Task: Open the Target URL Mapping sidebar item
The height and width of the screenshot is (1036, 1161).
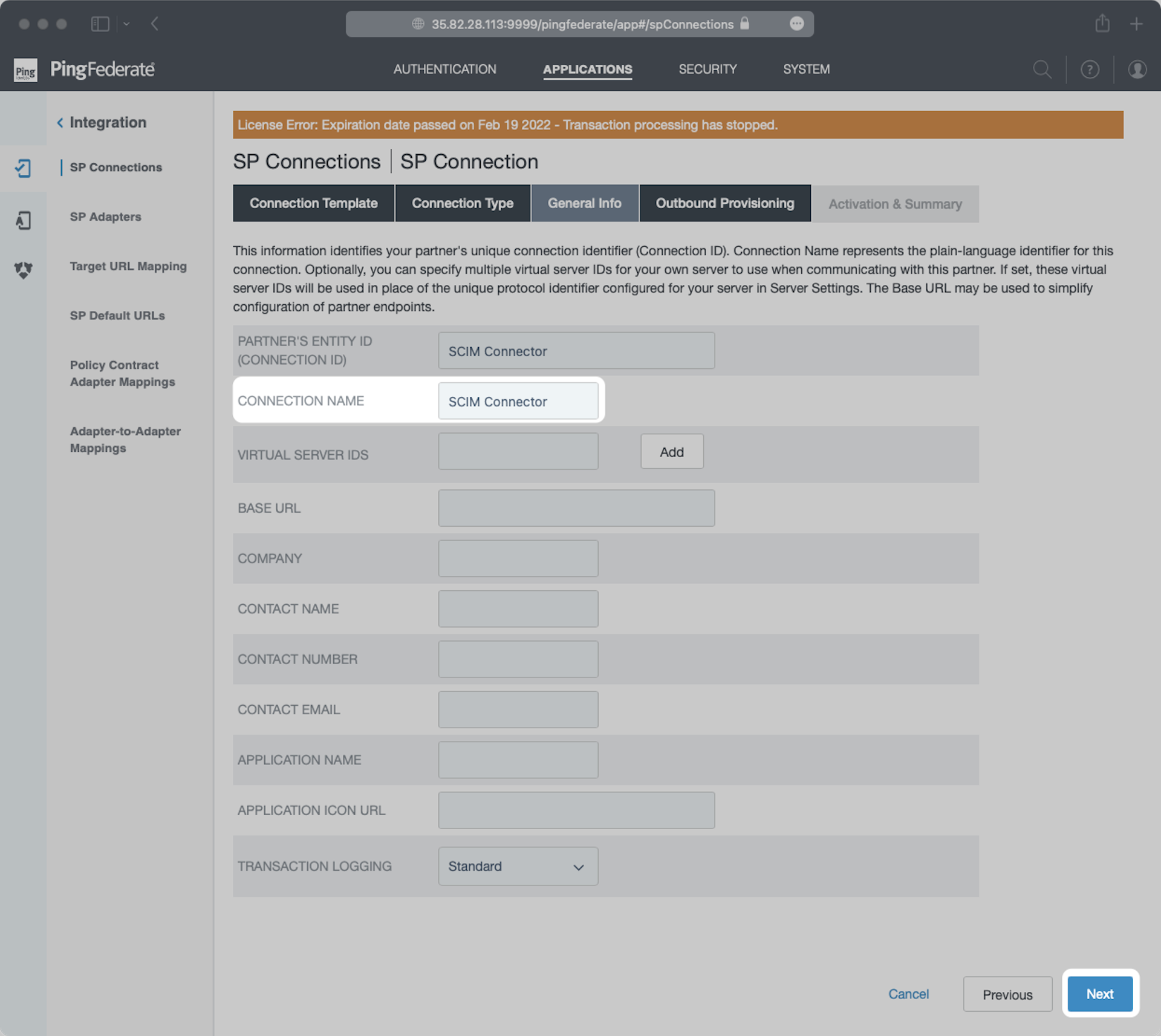Action: (x=128, y=266)
